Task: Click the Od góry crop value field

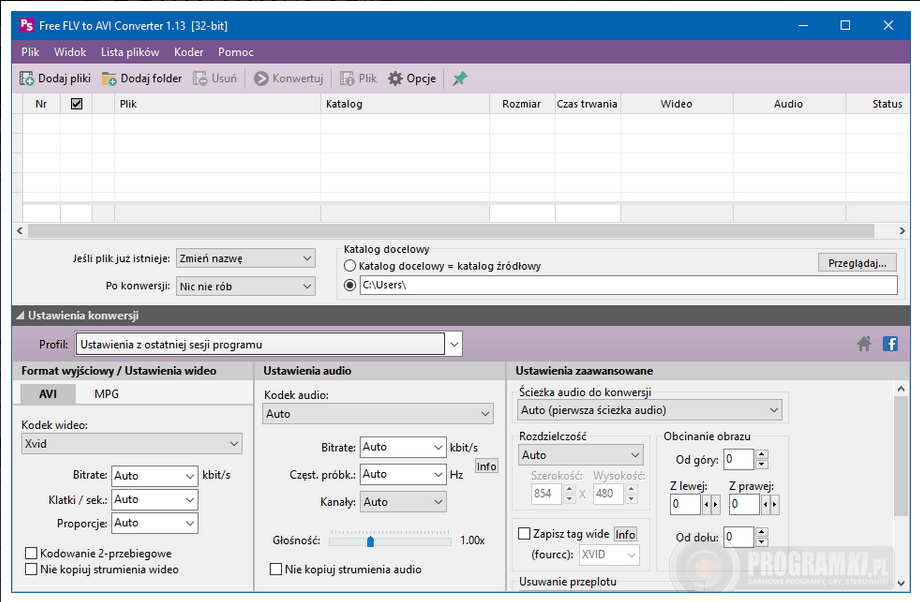Action: [739, 459]
